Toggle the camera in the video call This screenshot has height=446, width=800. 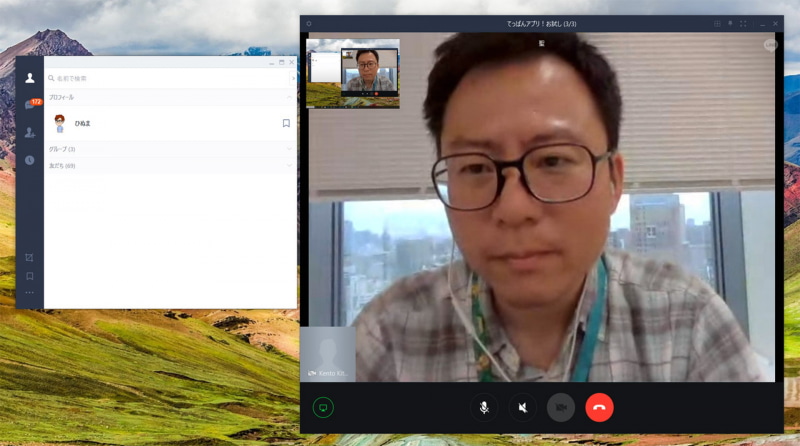pyautogui.click(x=561, y=407)
